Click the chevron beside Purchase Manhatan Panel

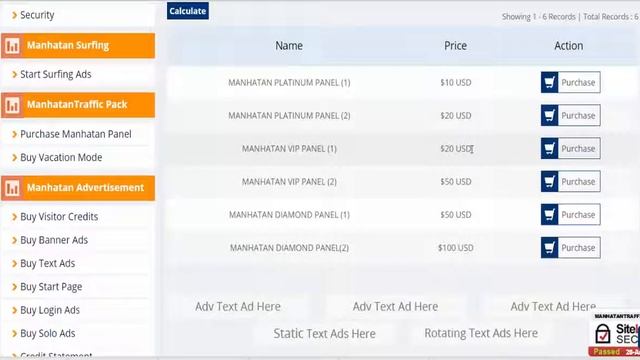(14, 134)
